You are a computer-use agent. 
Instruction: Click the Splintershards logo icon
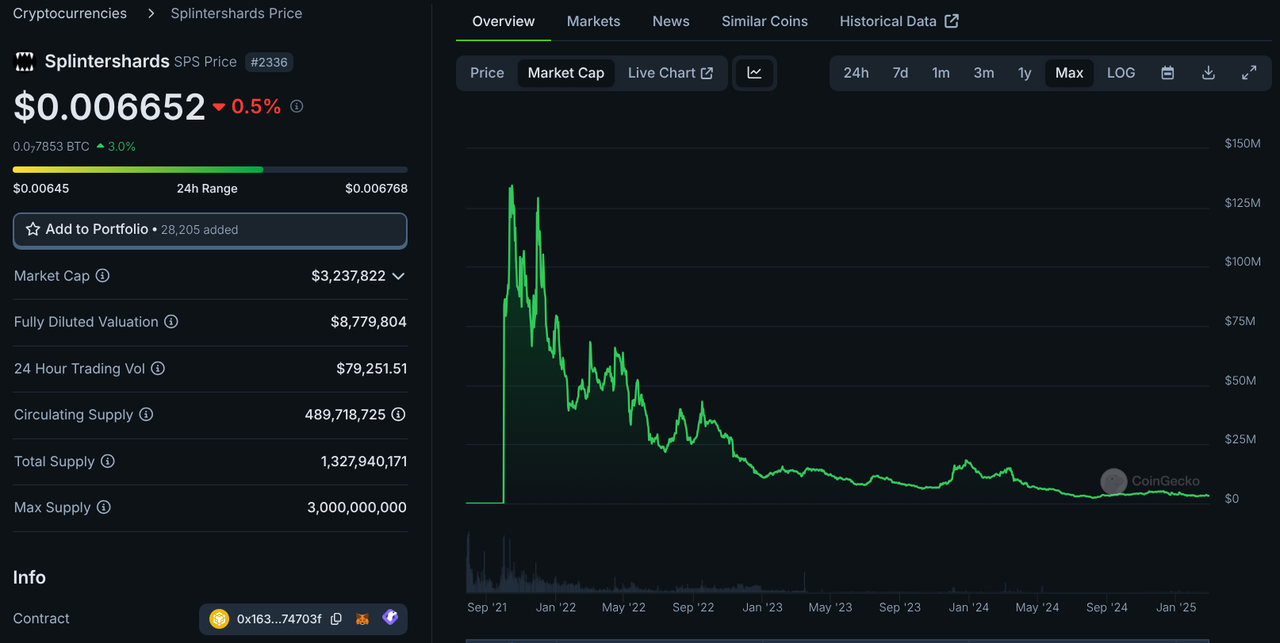click(x=24, y=61)
